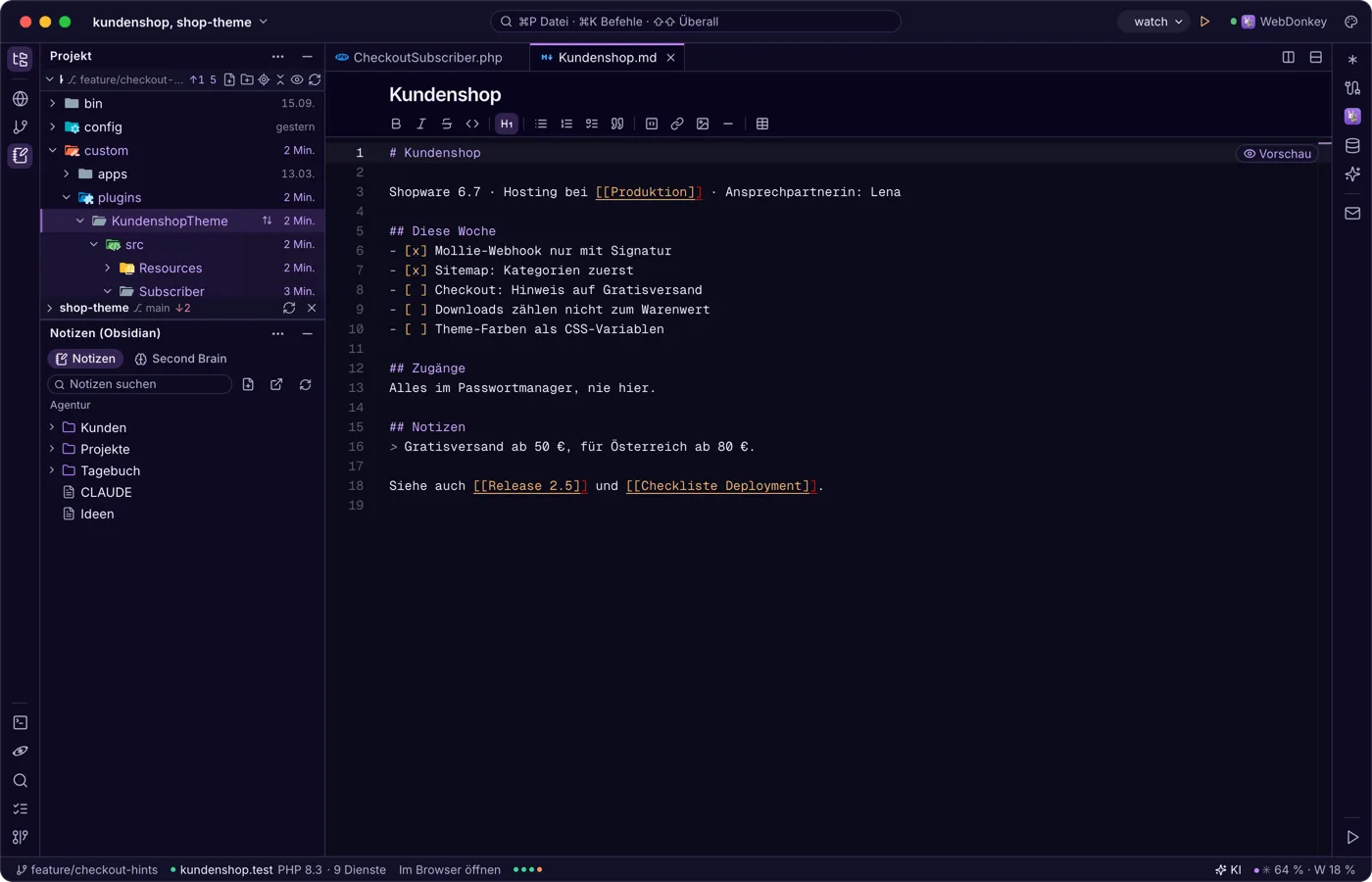Open the terminal from the left sidebar
1372x882 pixels.
point(21,722)
